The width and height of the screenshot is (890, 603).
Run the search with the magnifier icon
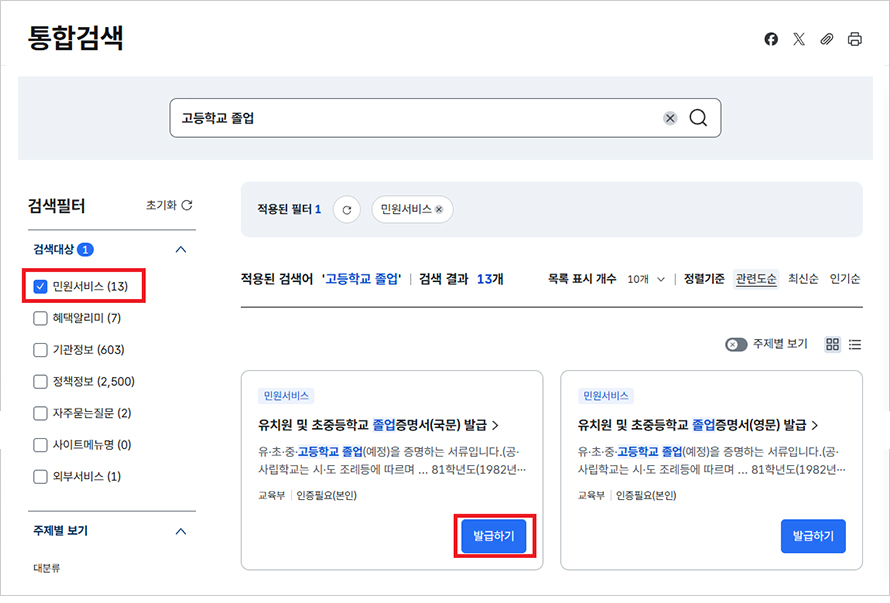click(x=698, y=118)
